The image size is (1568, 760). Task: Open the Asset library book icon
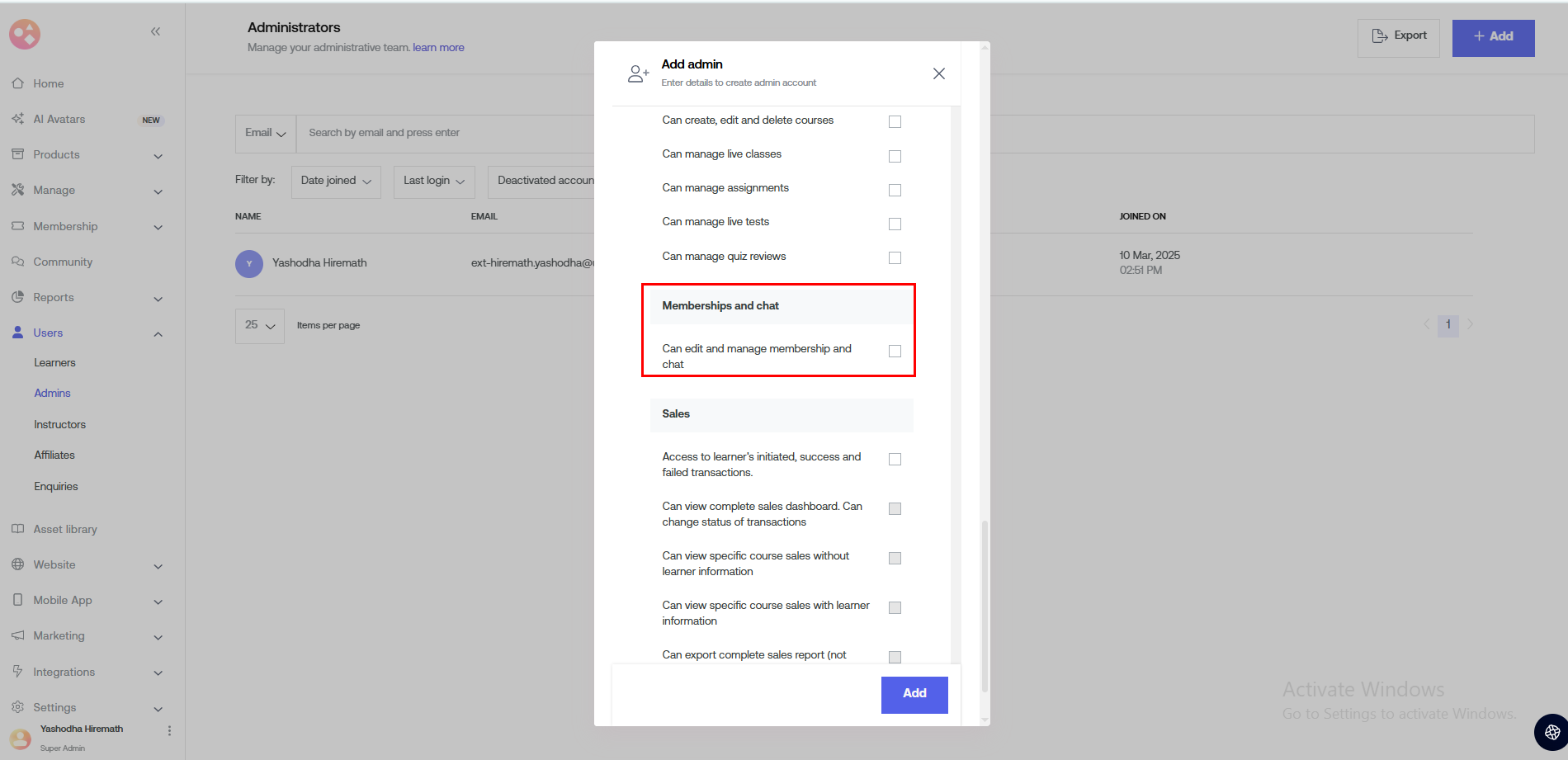(x=17, y=529)
